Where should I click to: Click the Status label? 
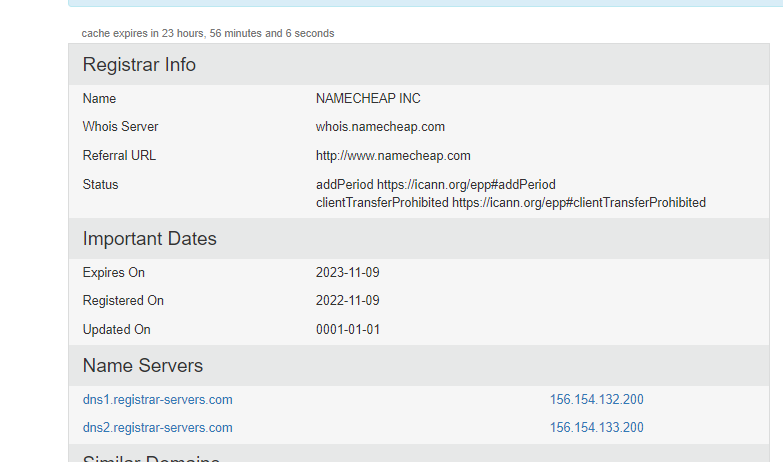(x=100, y=185)
